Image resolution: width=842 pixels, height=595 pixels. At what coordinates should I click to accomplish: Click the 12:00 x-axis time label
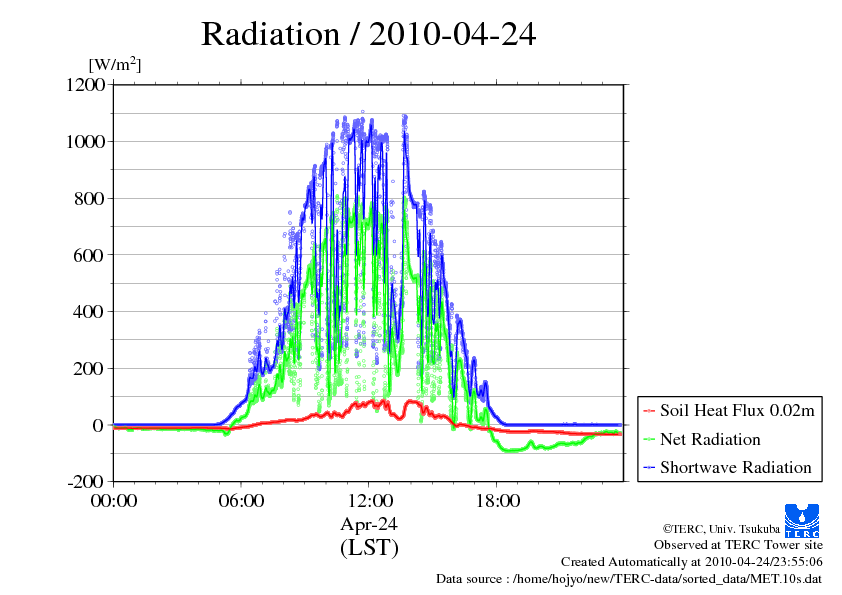coord(369,501)
